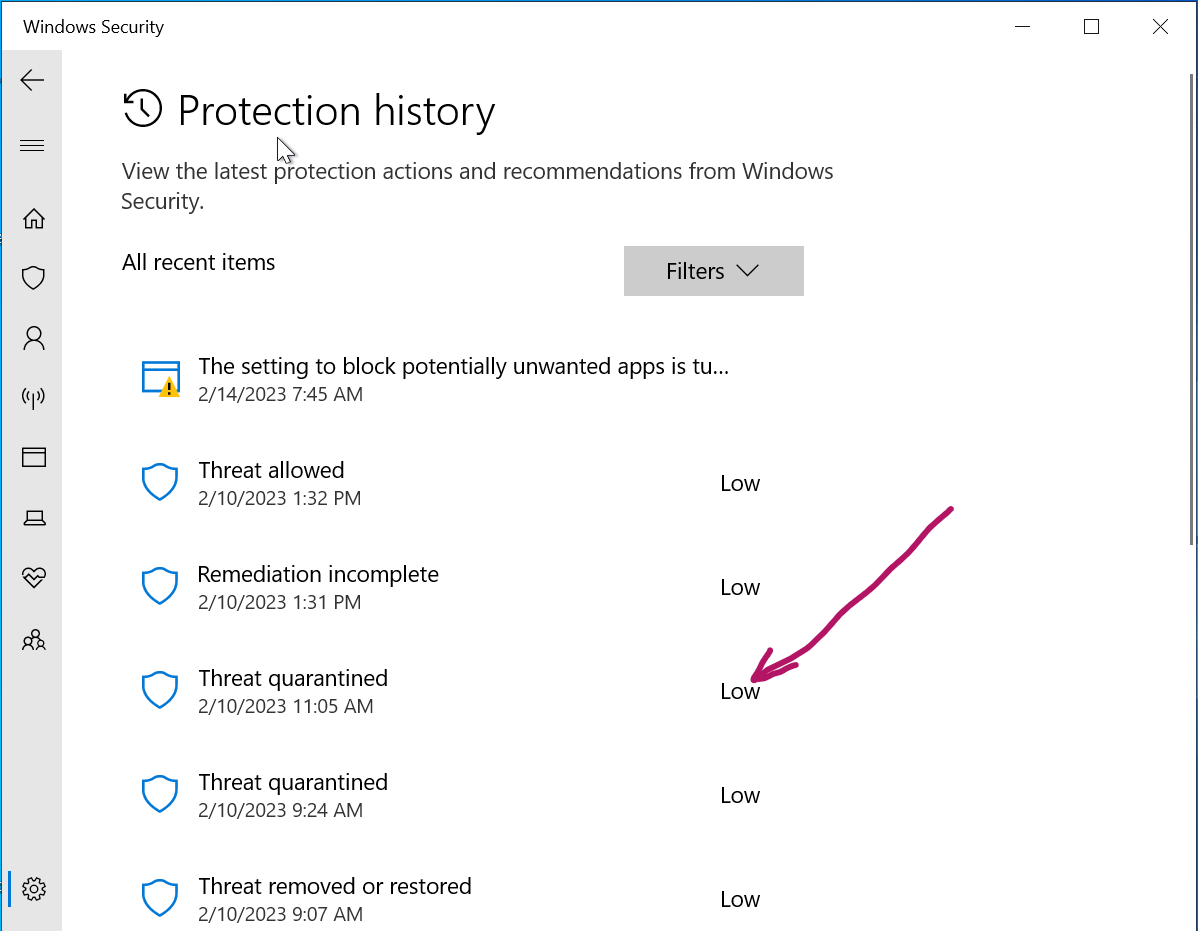Open Firewall & network protection icon
This screenshot has height=931, width=1198.
[x=34, y=398]
